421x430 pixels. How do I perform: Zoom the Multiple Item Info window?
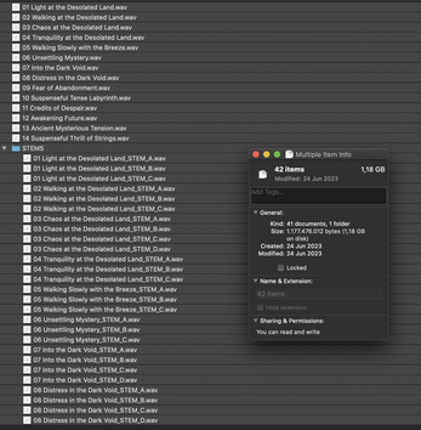pos(277,154)
